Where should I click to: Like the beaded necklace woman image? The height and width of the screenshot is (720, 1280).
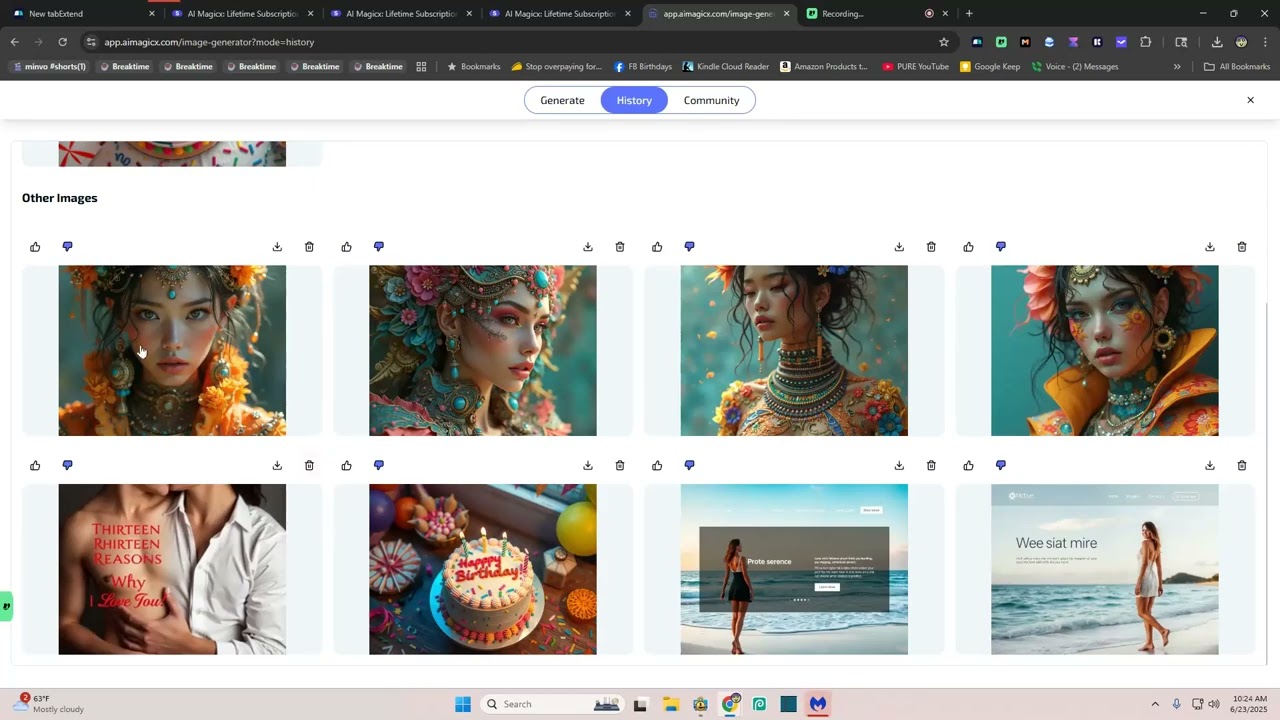coord(657,247)
